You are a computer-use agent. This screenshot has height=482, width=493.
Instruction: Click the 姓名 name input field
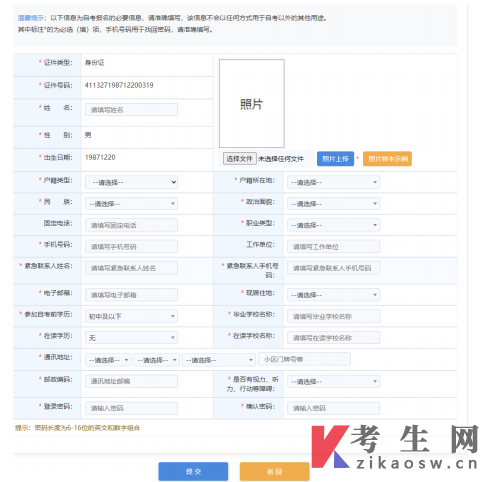(131, 110)
